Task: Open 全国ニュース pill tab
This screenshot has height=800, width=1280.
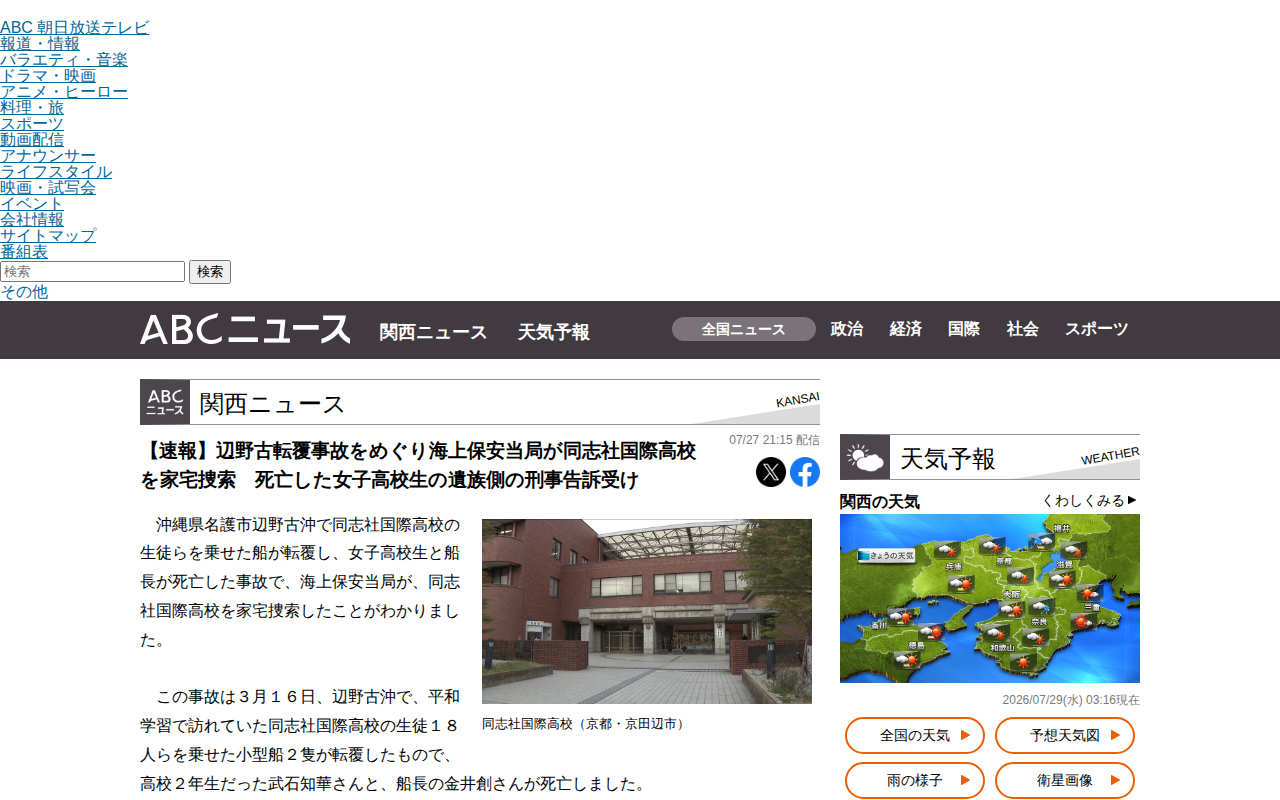Action: pos(744,329)
